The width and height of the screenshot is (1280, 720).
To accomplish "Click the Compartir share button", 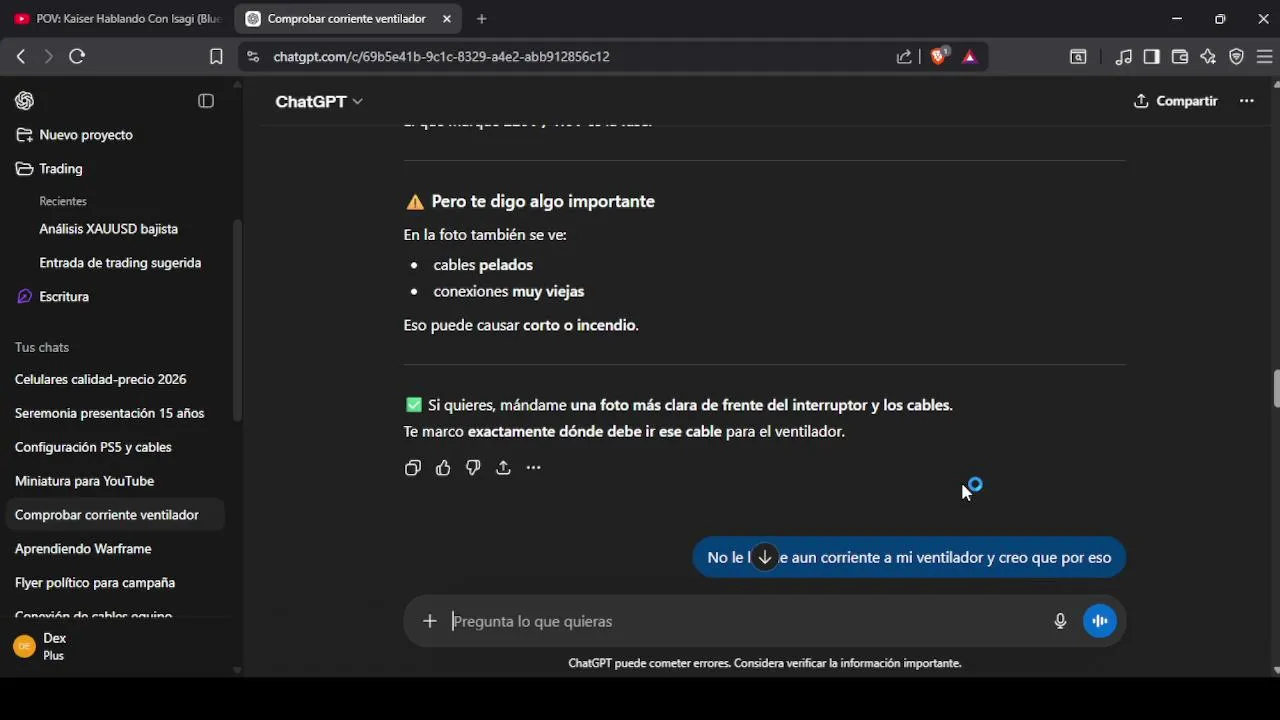I will point(1175,101).
